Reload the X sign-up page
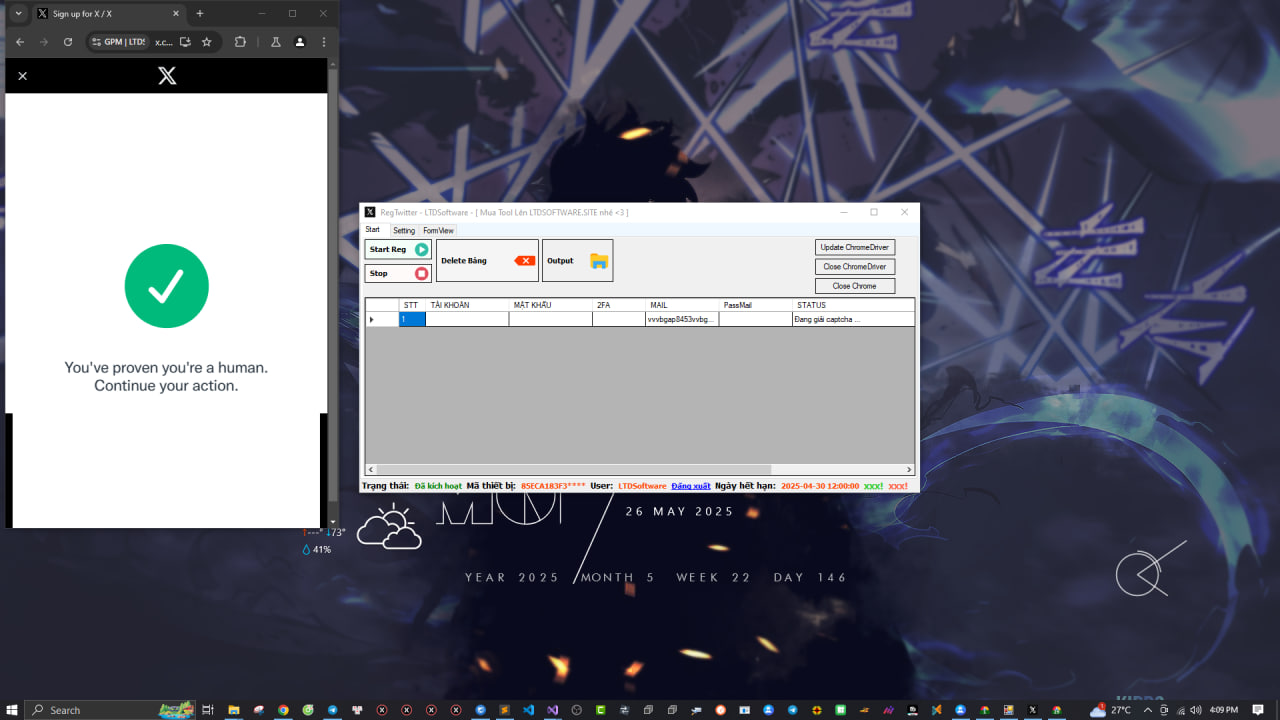This screenshot has width=1280, height=720. tap(68, 42)
